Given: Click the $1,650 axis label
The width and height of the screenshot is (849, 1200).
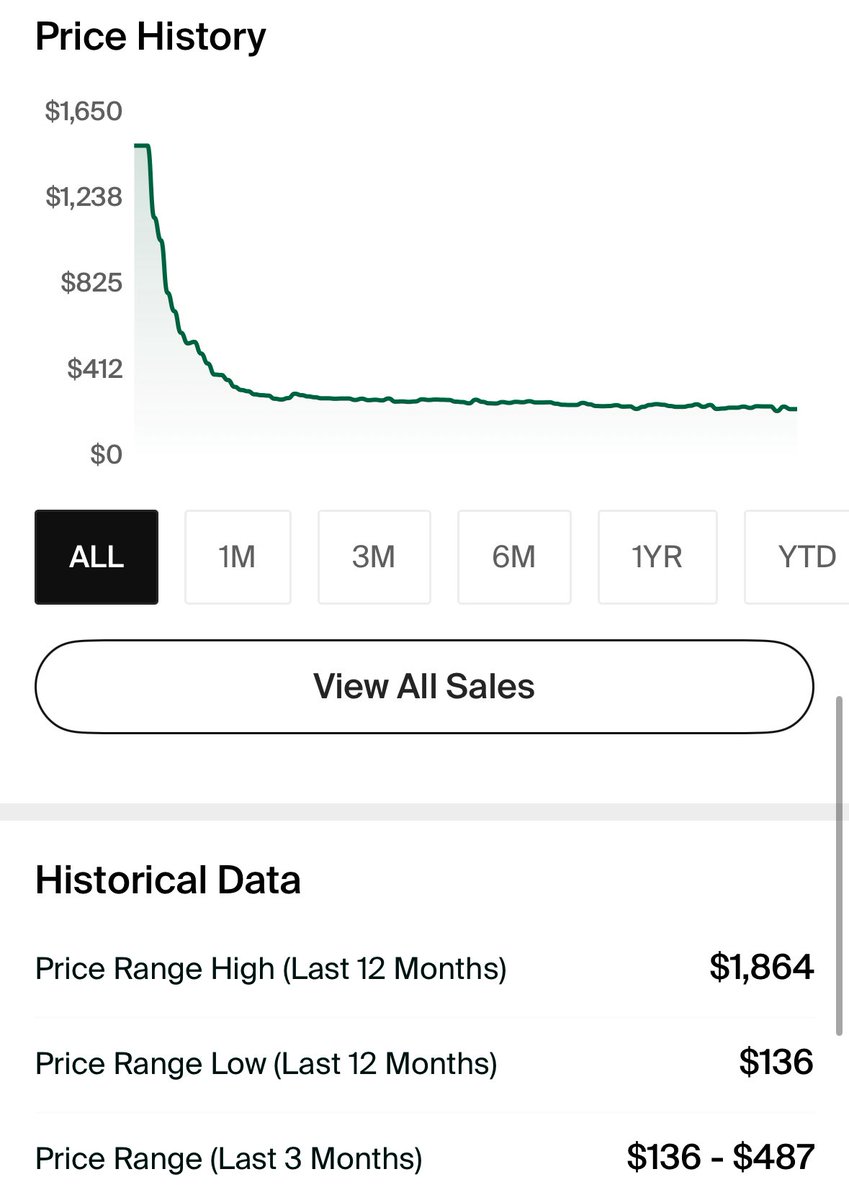Looking at the screenshot, I should click(84, 111).
